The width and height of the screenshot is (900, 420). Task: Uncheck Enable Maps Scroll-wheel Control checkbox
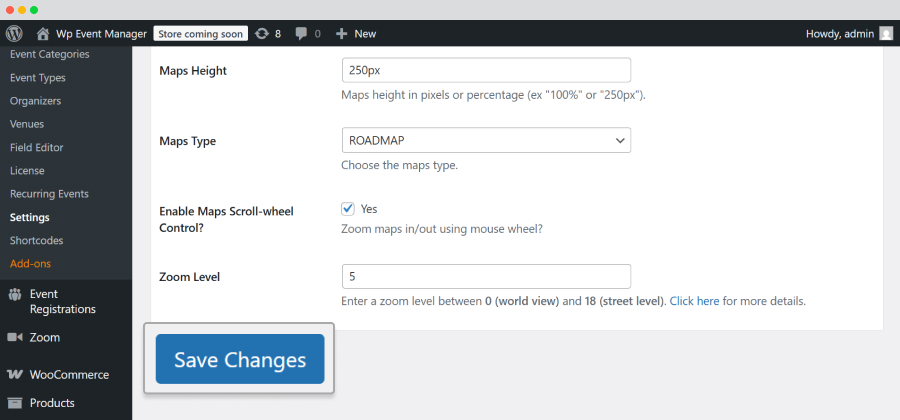[348, 209]
